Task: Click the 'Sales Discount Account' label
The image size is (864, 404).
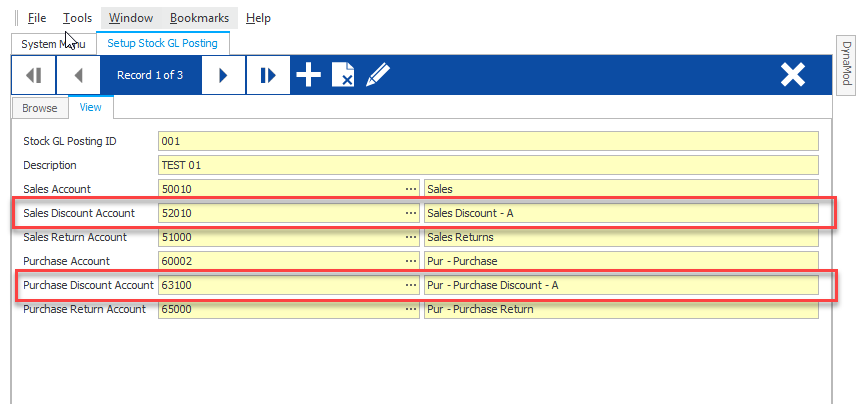Action: [x=79, y=213]
